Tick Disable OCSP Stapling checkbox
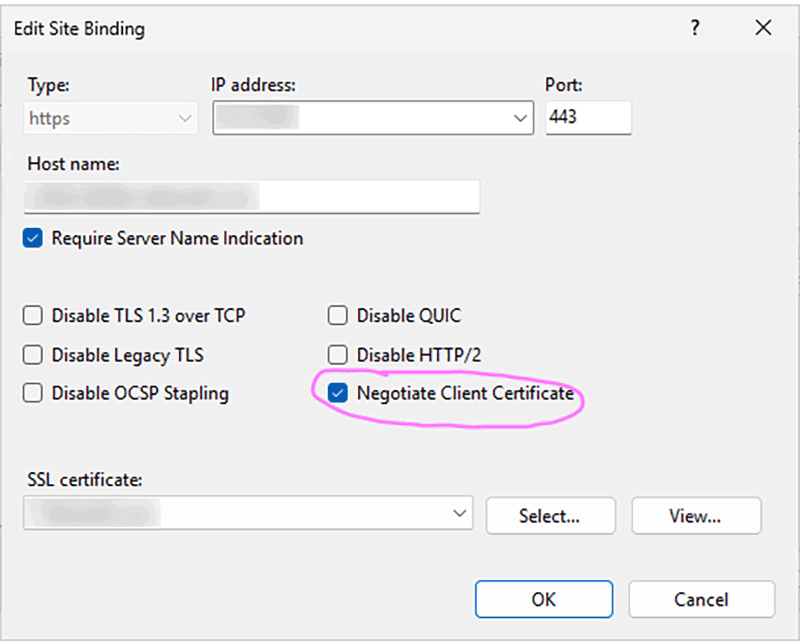 pyautogui.click(x=33, y=393)
